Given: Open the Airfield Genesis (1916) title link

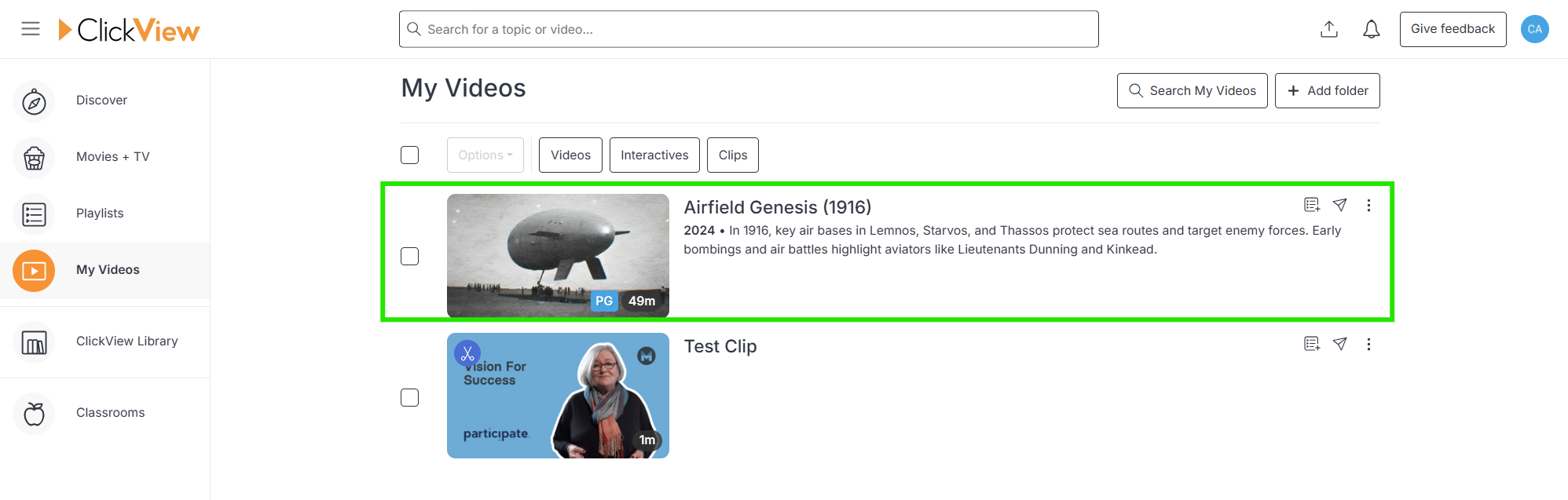Looking at the screenshot, I should pos(778,207).
